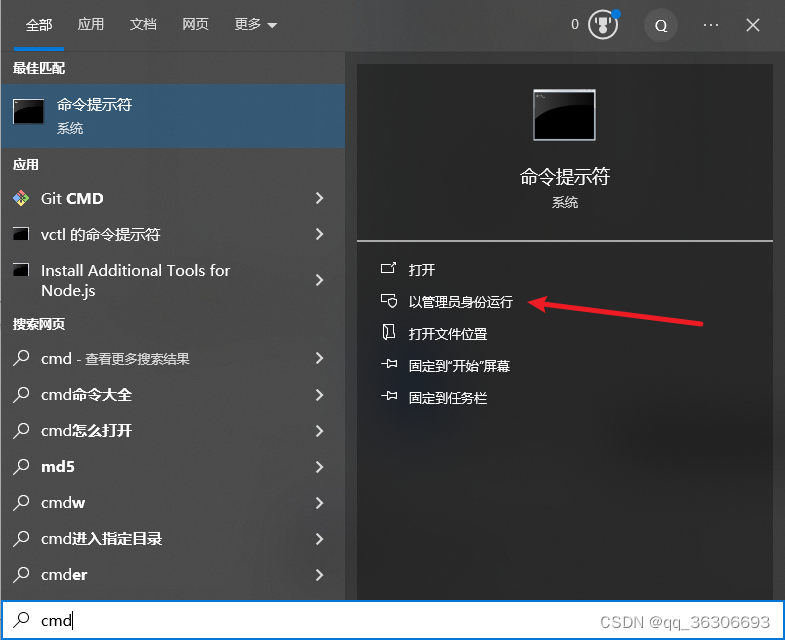Click the file location icon beside 打开文件位置
785x640 pixels.
pyautogui.click(x=388, y=333)
